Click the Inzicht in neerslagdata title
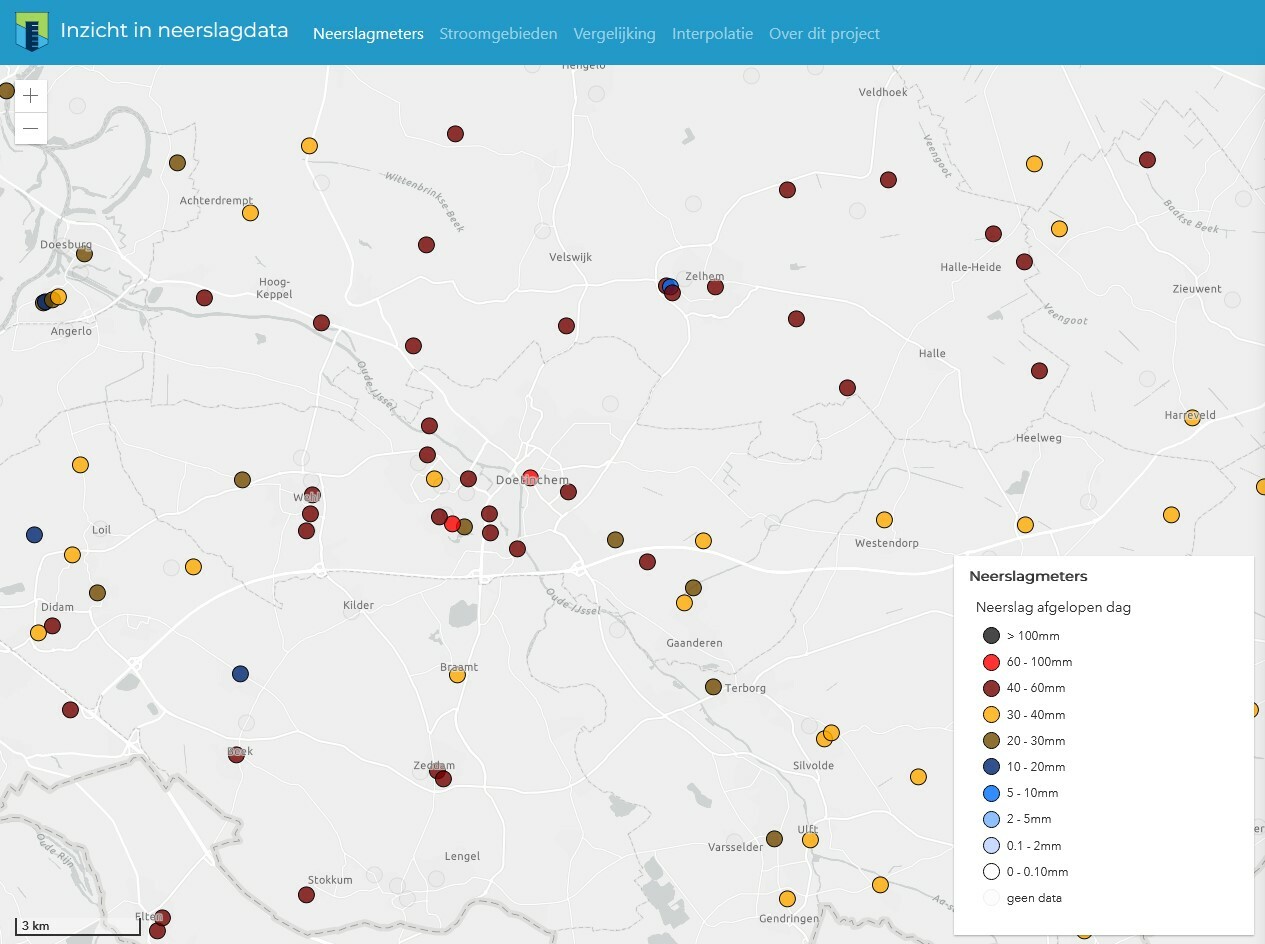This screenshot has width=1265, height=944. [x=174, y=31]
